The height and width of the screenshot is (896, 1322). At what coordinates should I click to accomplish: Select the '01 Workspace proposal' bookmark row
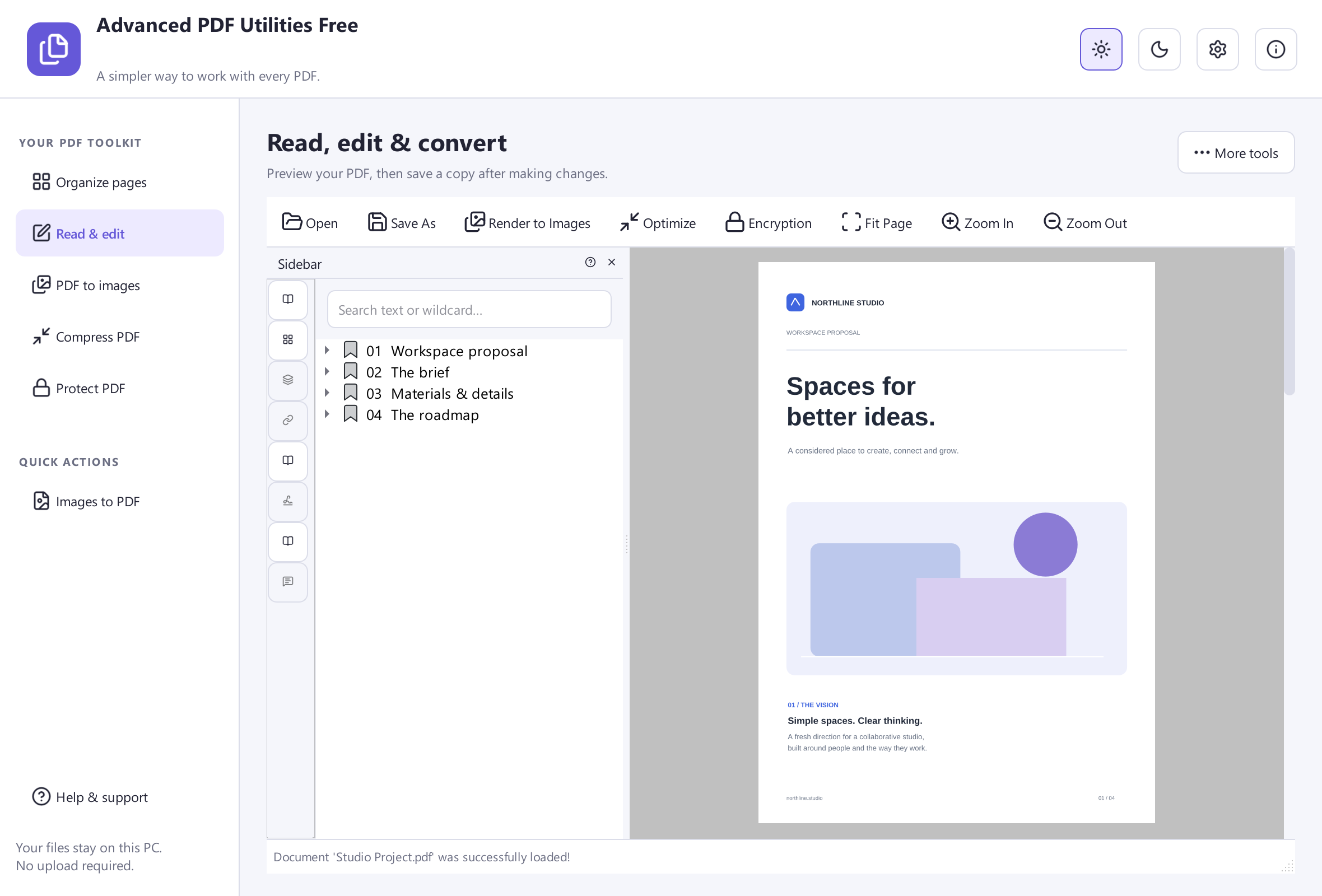(x=469, y=351)
